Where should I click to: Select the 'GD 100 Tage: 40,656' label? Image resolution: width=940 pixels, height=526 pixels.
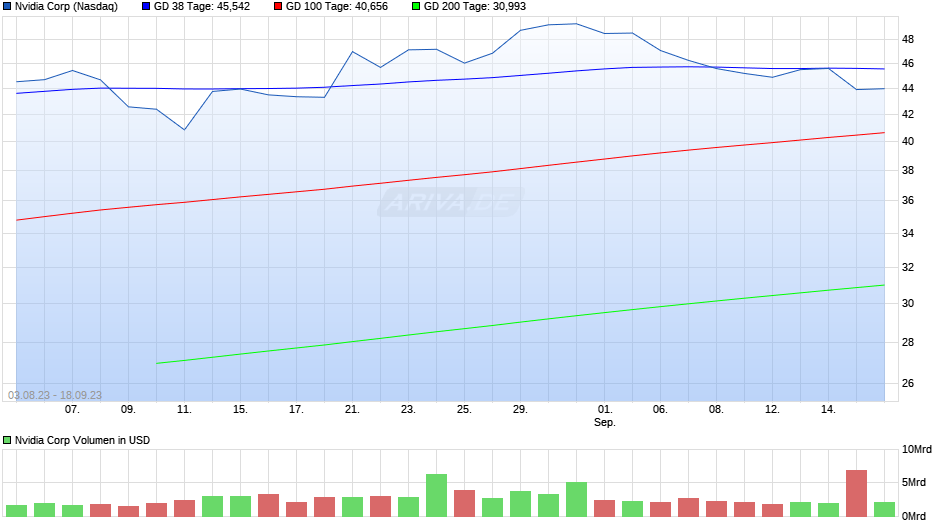click(x=336, y=7)
